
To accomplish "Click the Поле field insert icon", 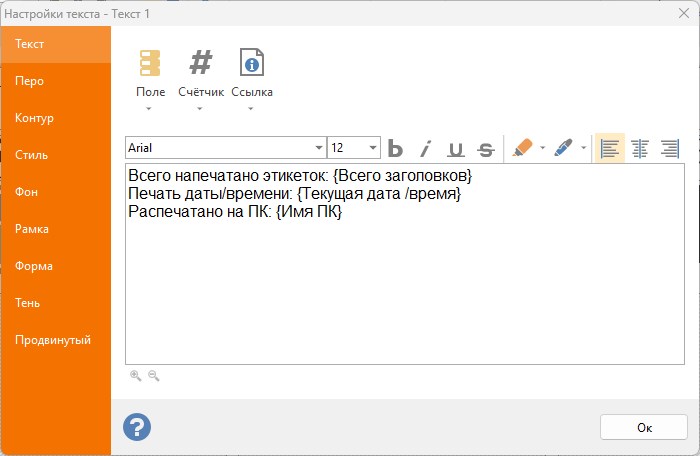I will coord(150,63).
